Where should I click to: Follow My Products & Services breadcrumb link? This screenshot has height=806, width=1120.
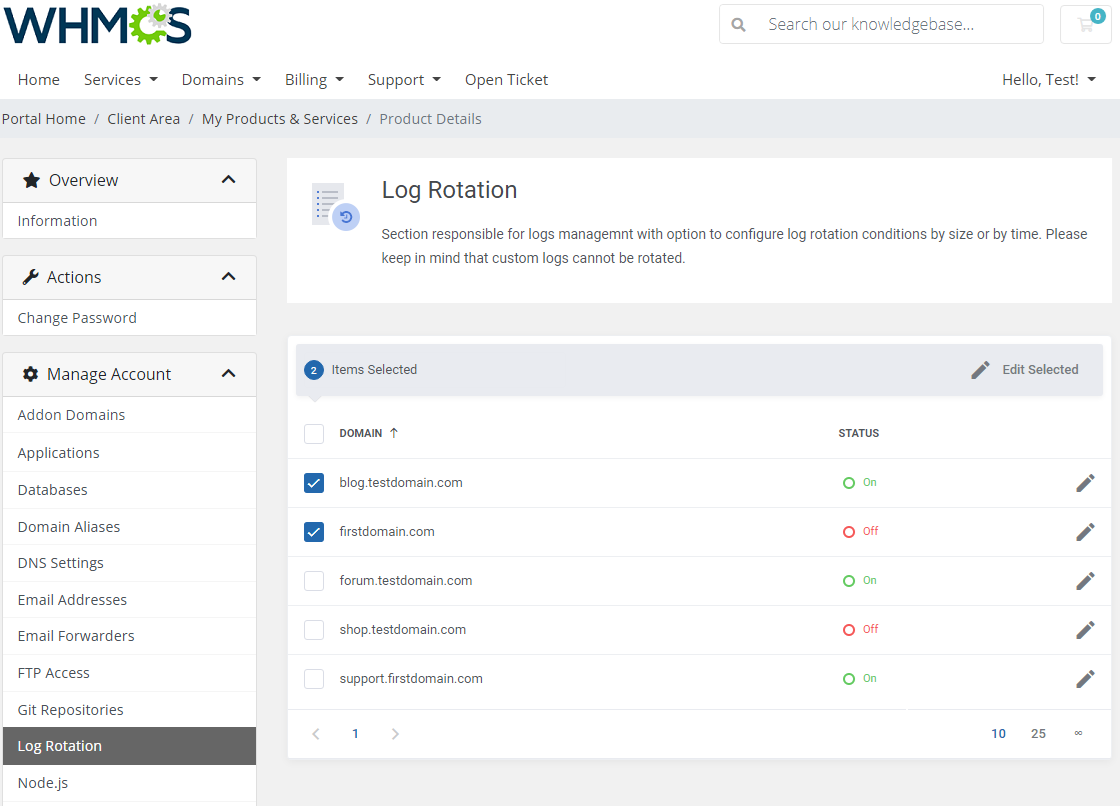pyautogui.click(x=279, y=119)
